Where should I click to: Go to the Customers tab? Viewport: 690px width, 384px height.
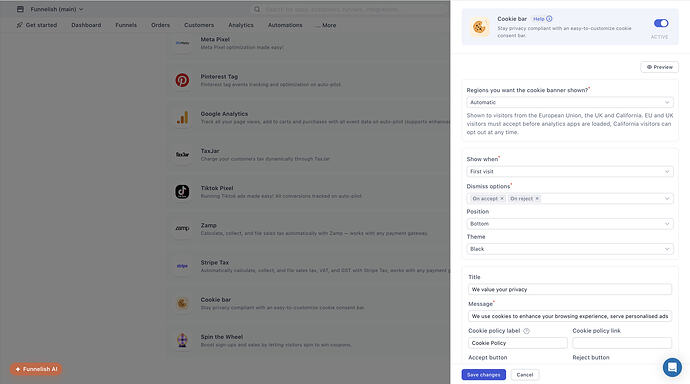point(199,25)
